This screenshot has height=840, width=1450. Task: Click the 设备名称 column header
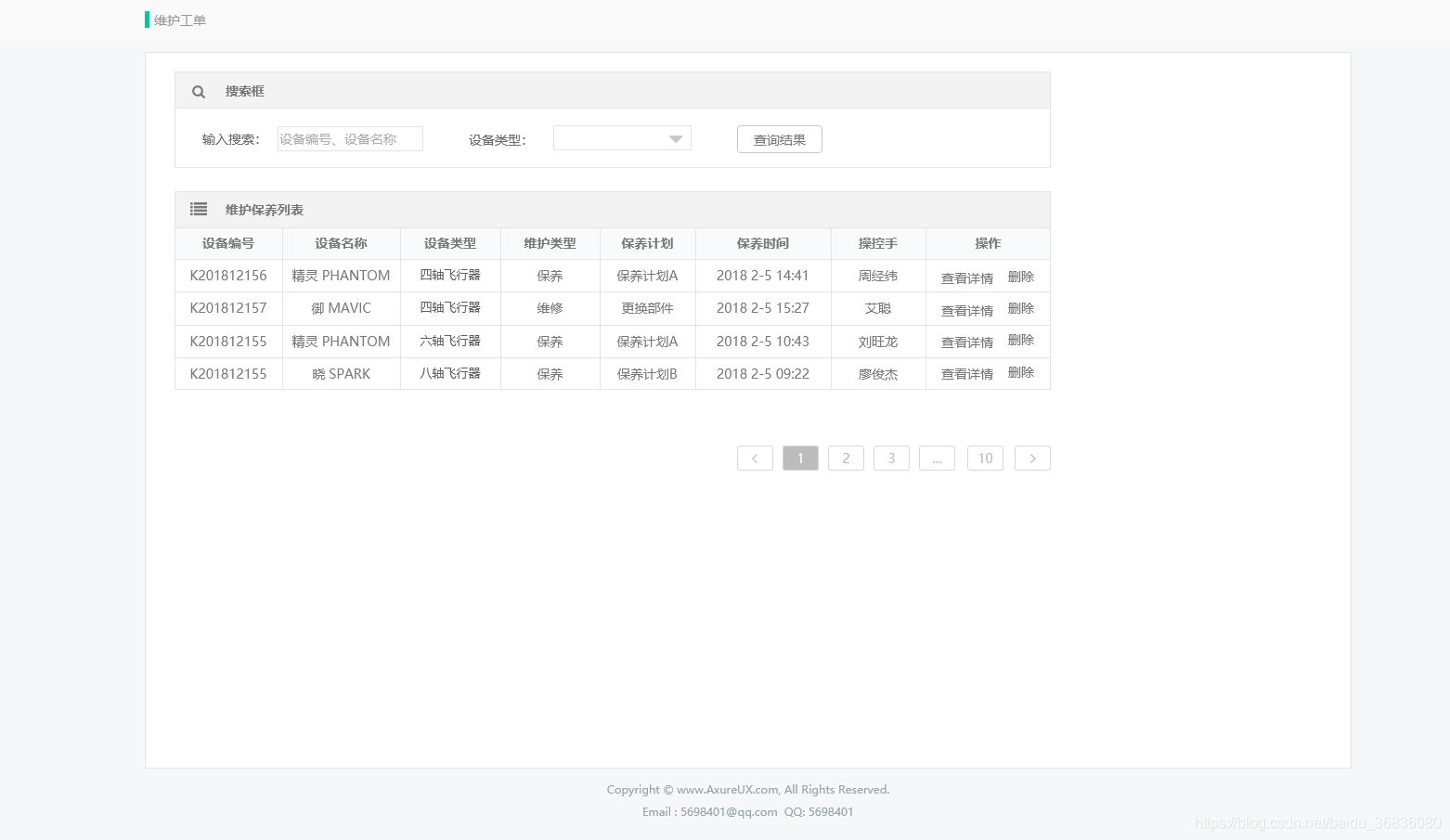(341, 243)
